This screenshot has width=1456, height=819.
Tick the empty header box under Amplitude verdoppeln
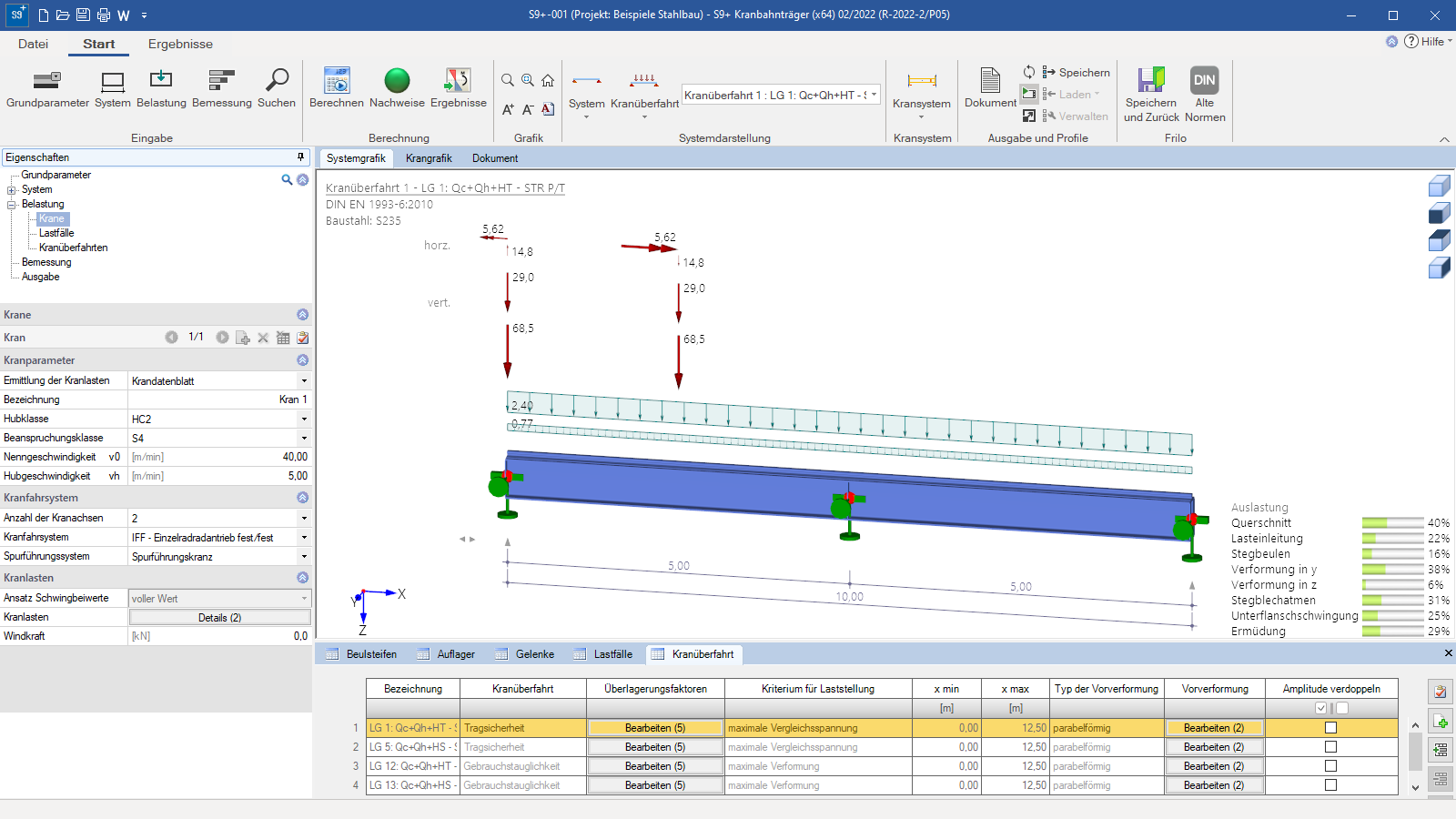(x=1342, y=708)
